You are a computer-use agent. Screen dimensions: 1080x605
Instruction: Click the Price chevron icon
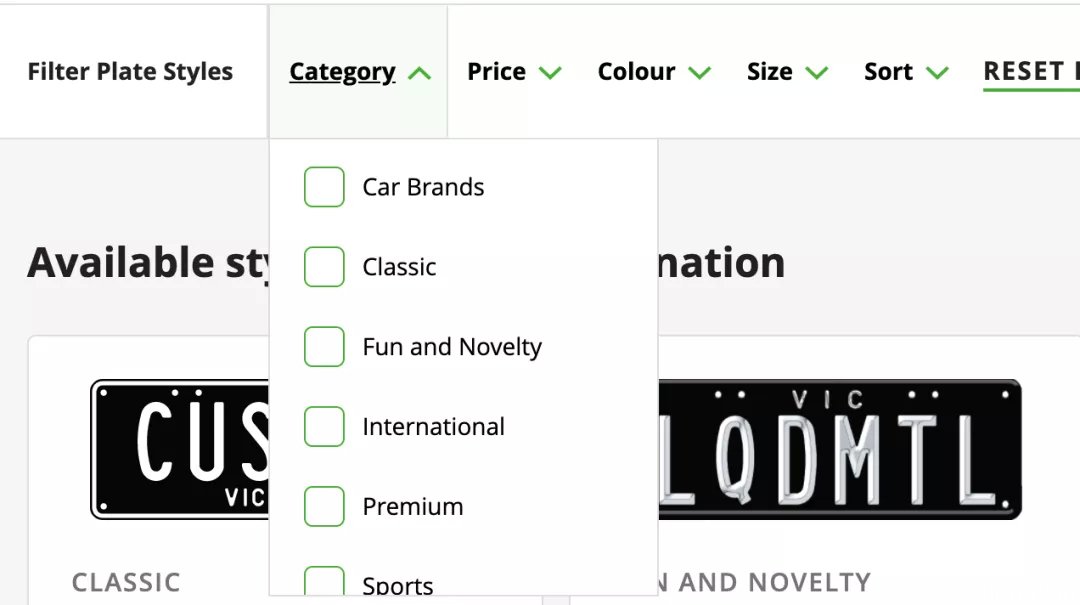550,72
